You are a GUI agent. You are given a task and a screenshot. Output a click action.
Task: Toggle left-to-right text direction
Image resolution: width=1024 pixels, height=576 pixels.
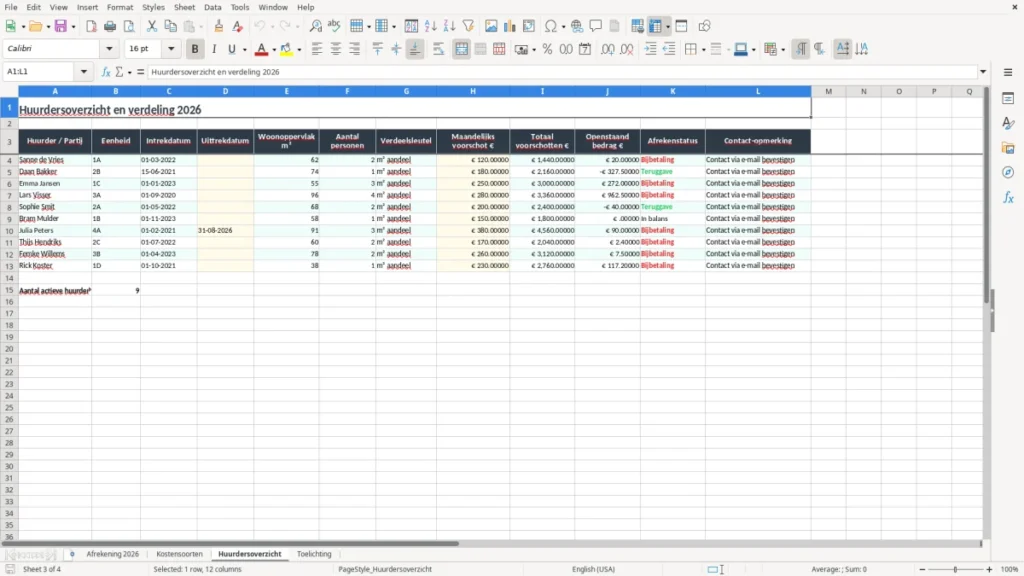pyautogui.click(x=801, y=49)
